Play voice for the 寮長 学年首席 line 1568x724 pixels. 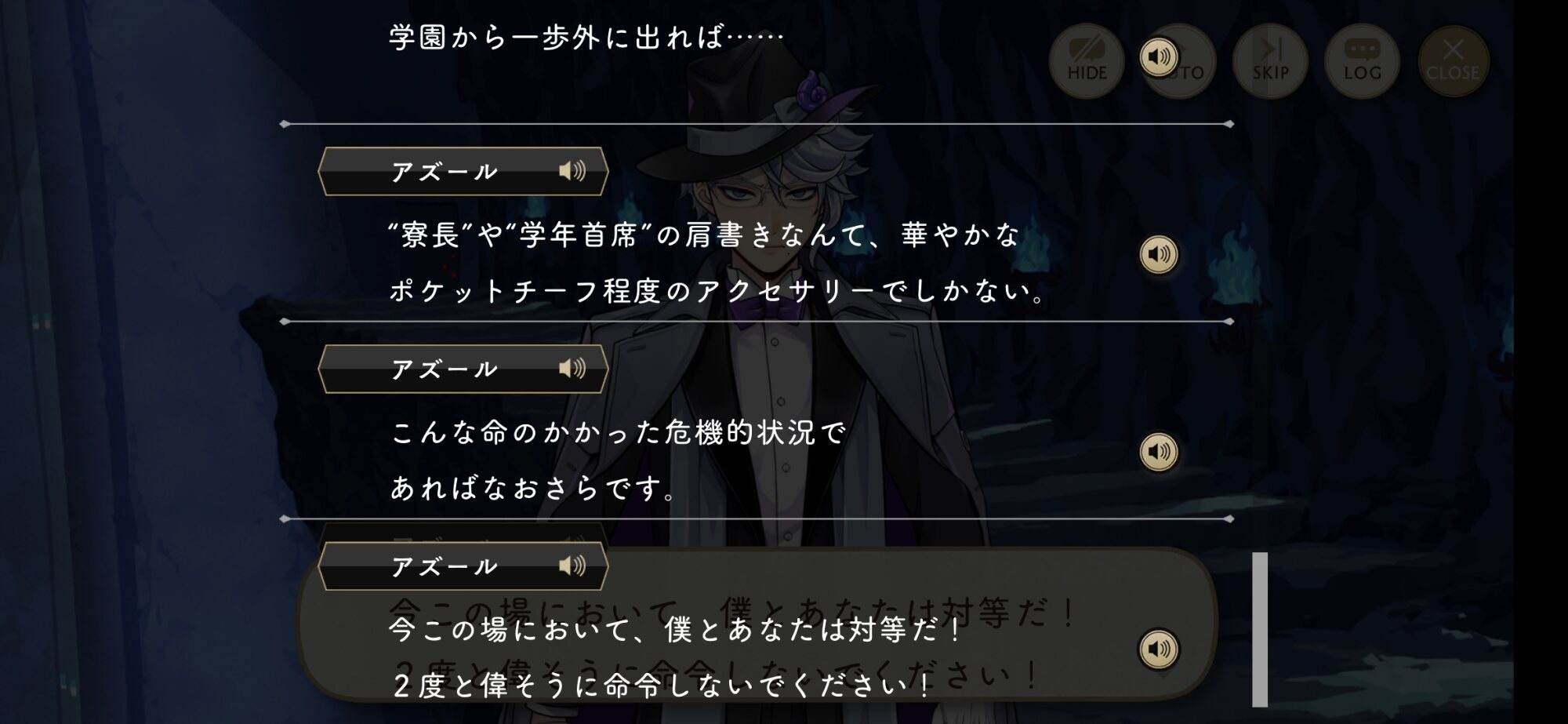tap(1159, 254)
